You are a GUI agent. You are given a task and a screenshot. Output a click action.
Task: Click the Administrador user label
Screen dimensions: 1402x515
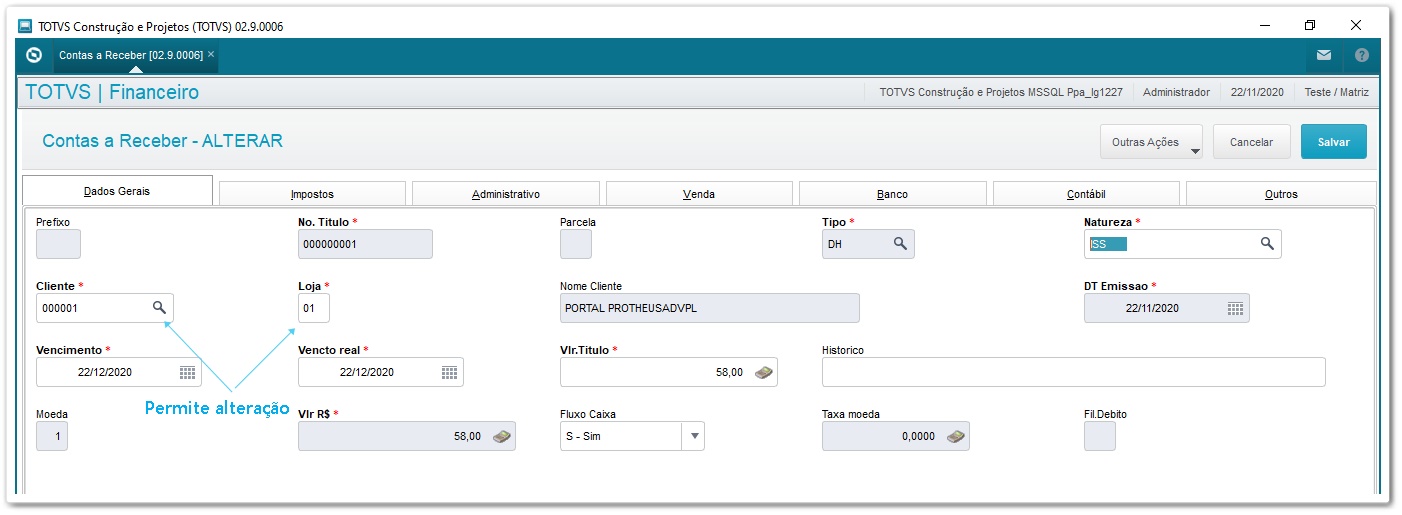coord(1176,92)
